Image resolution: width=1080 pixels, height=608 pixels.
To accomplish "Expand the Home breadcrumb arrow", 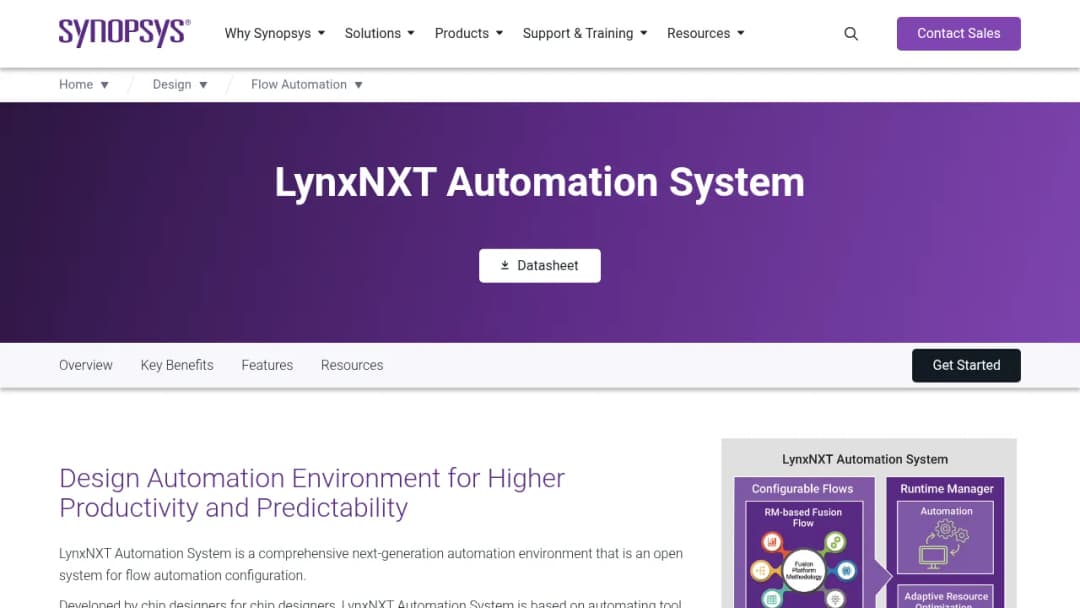I will [105, 85].
